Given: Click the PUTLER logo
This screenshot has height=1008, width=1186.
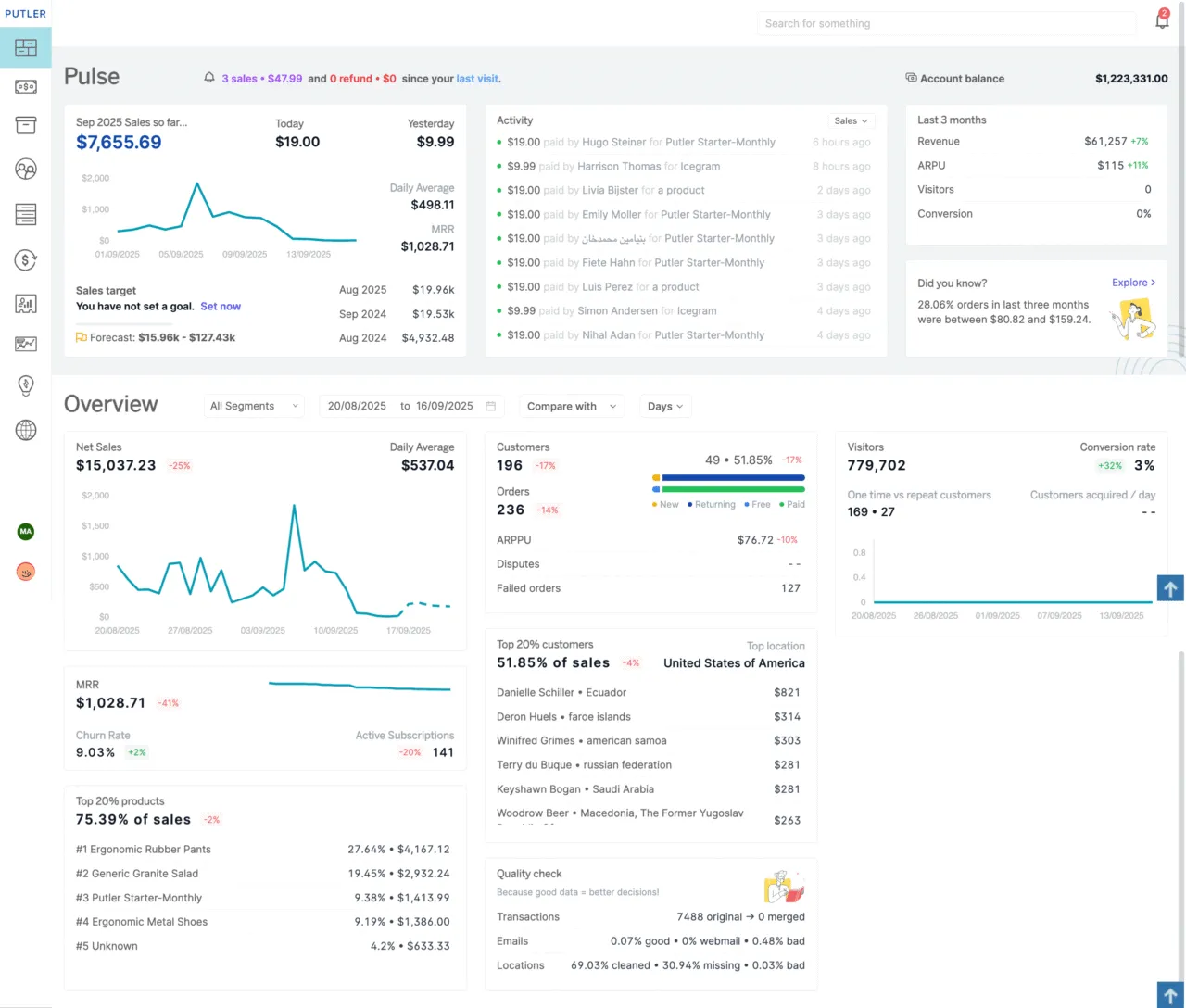Looking at the screenshot, I should pyautogui.click(x=25, y=14).
